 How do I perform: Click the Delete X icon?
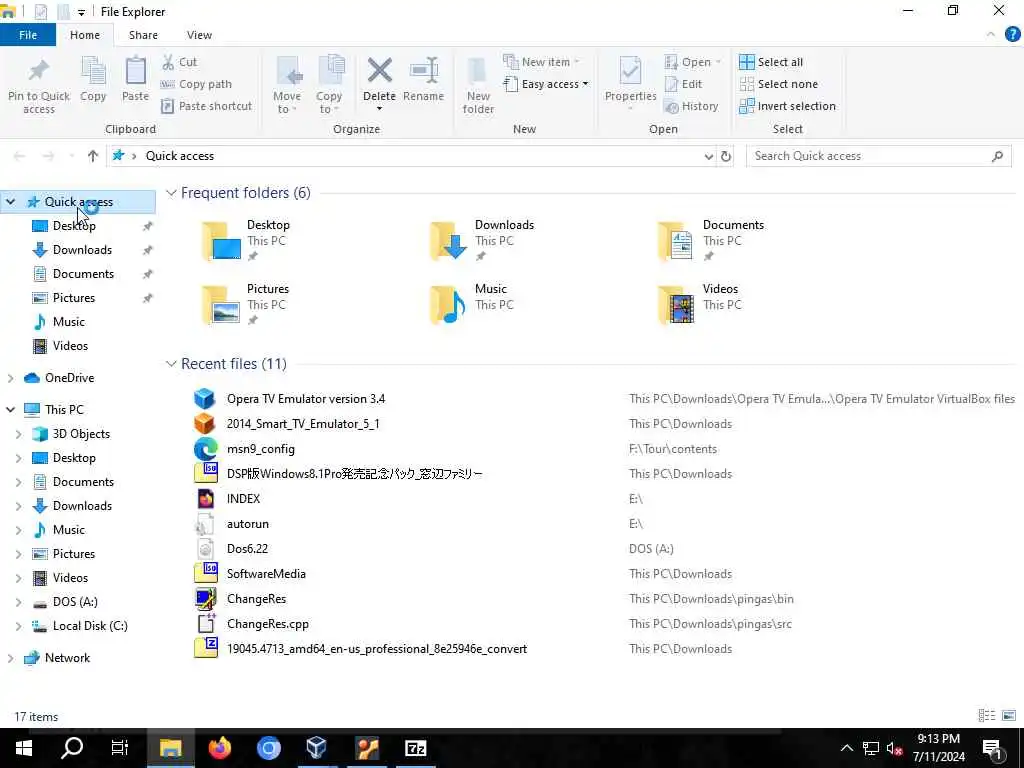tap(379, 71)
